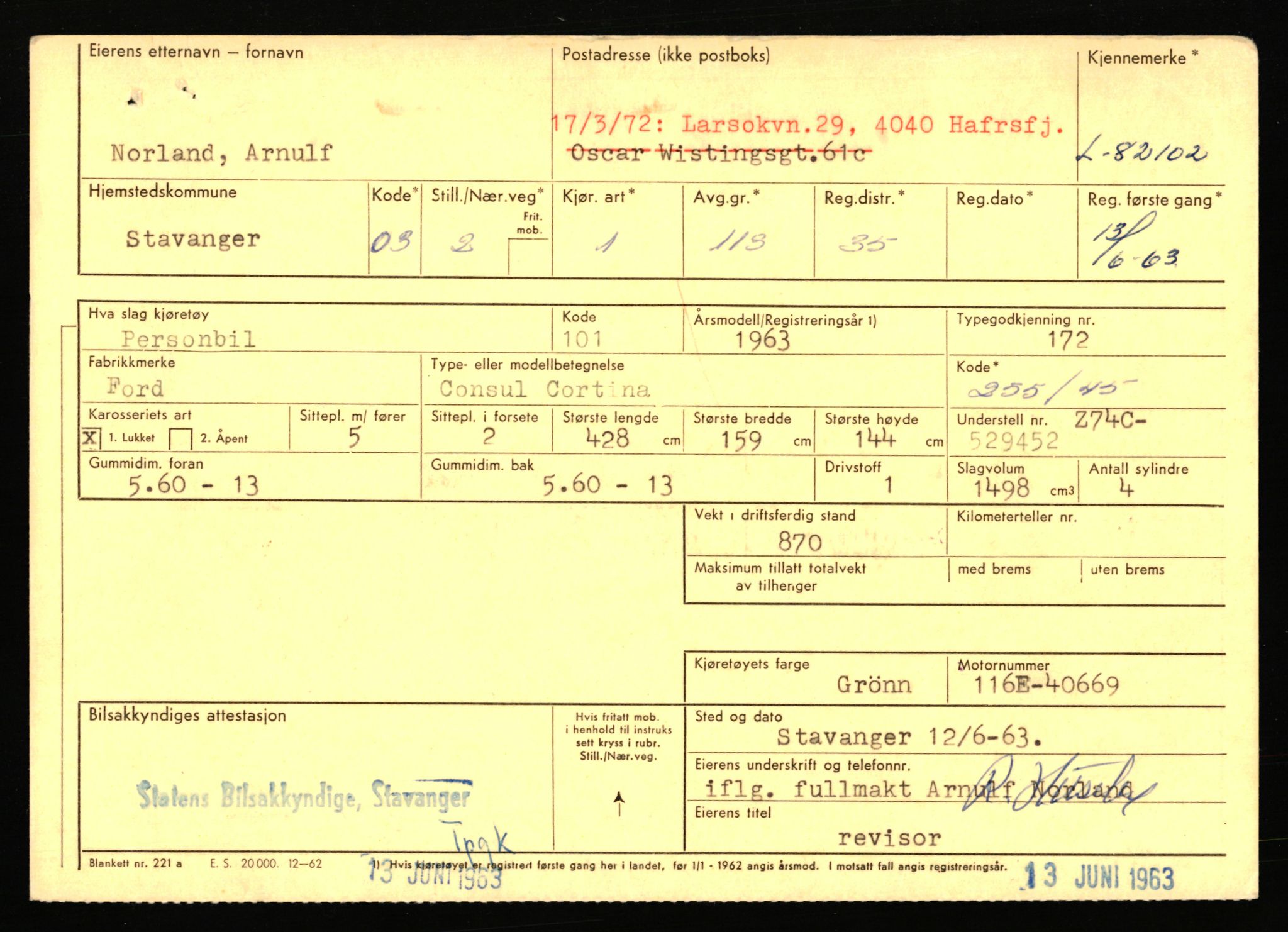Click the front tyre size 5.60 - 13

pos(194,485)
